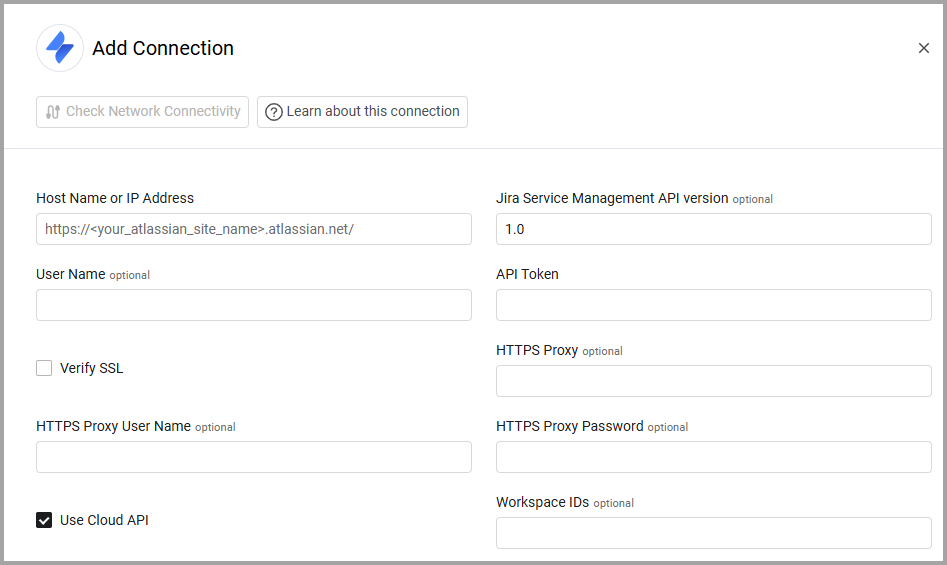947x565 pixels.
Task: Click the question mark help icon
Action: point(274,112)
